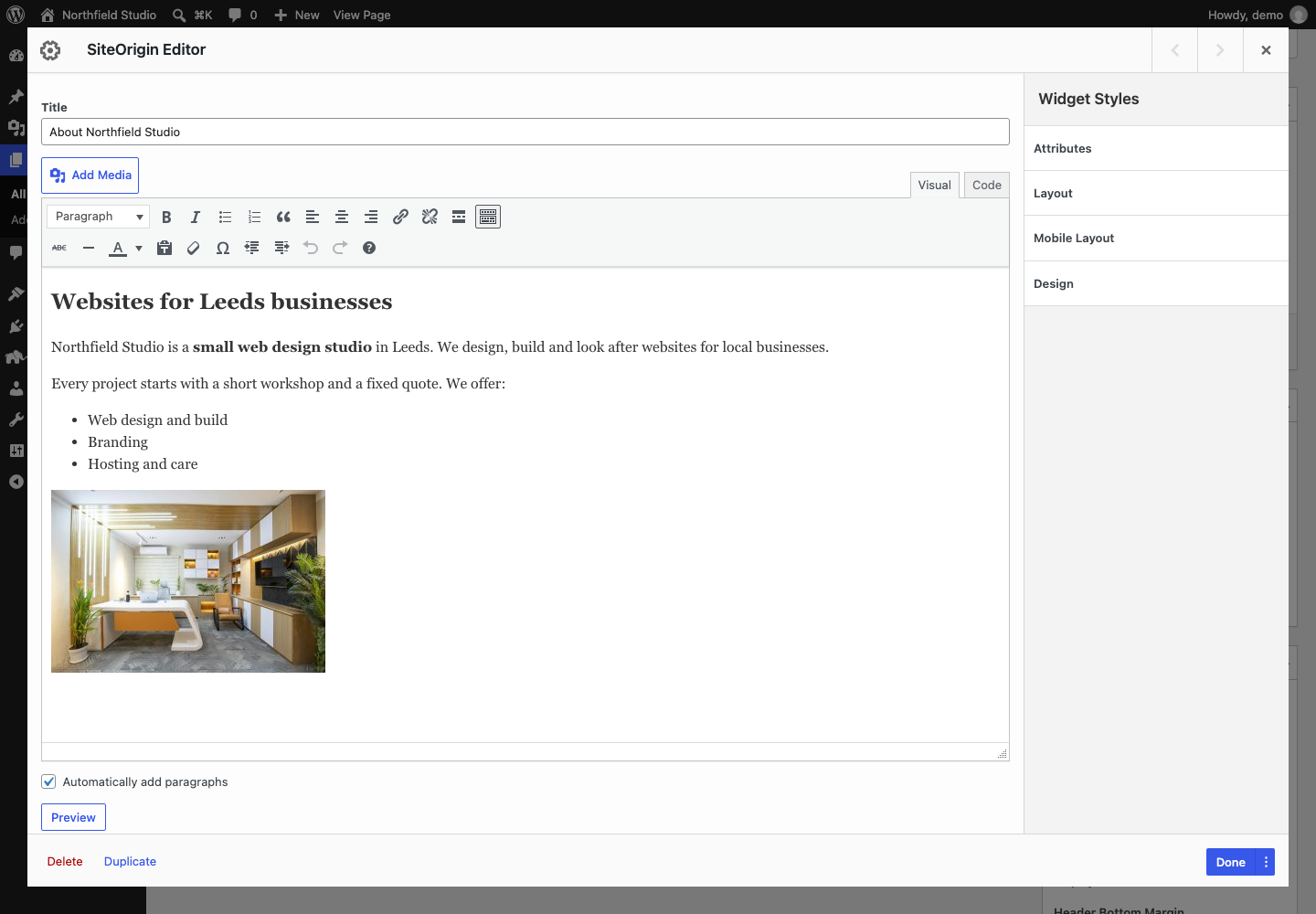Expand the Mobile Layout section
The image size is (1316, 914).
[1156, 238]
